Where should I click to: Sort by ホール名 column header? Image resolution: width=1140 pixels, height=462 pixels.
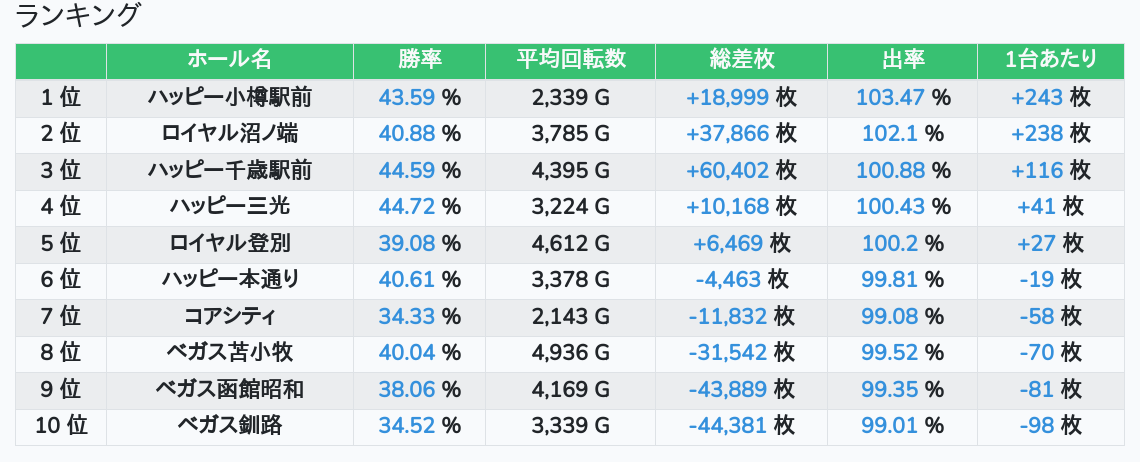pos(230,60)
